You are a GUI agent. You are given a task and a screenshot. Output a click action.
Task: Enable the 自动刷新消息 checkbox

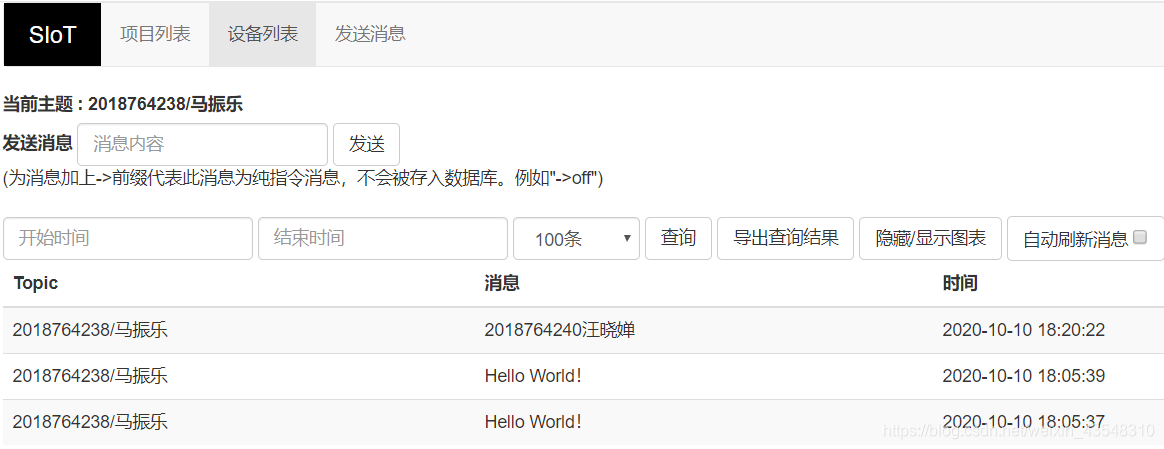click(1141, 237)
